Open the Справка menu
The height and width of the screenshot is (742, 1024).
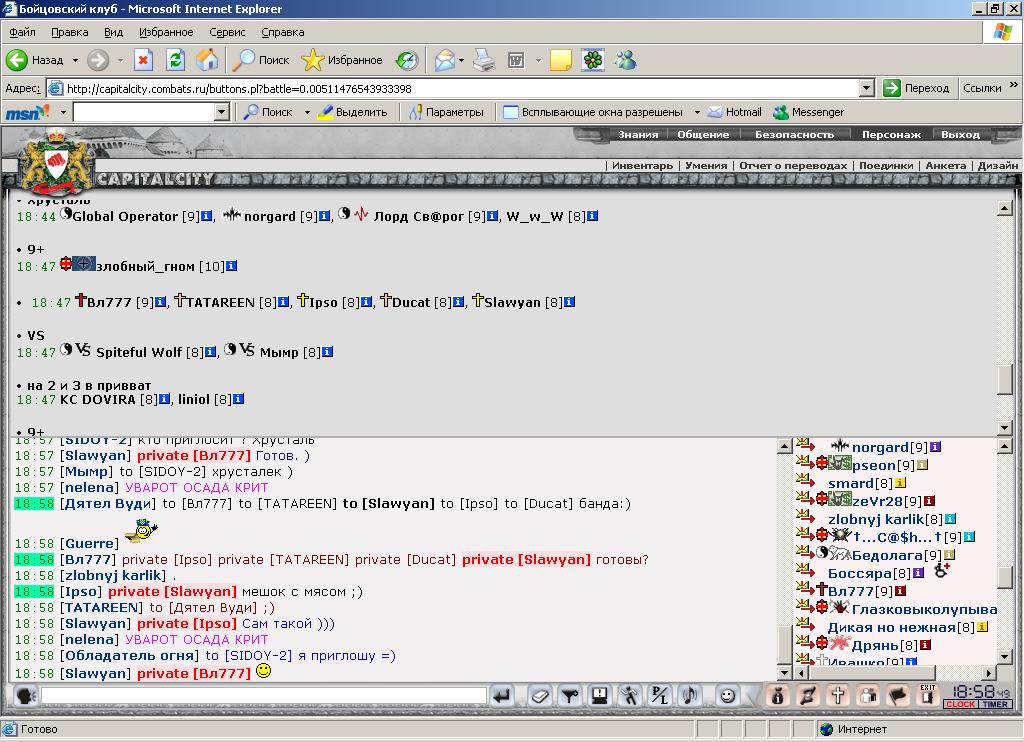tap(282, 32)
